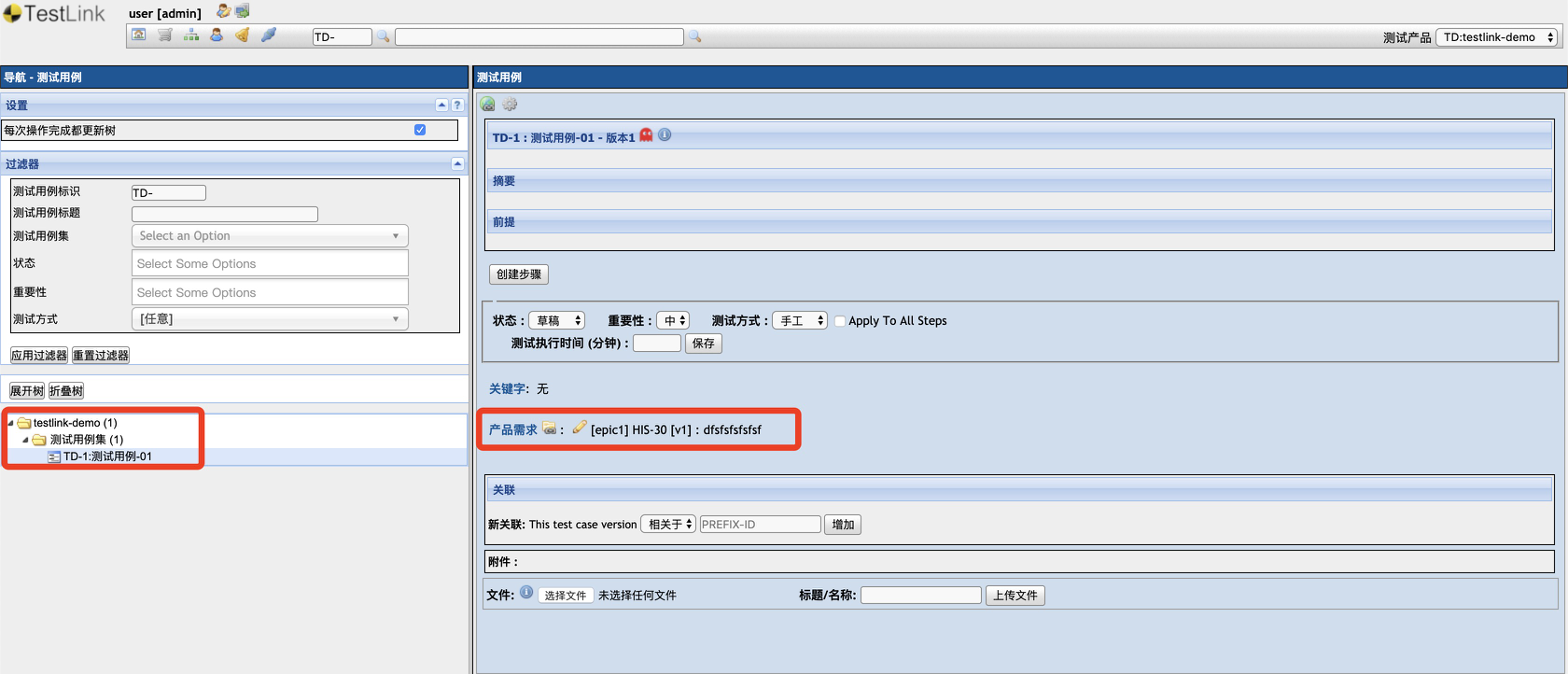1568x674 pixels.
Task: Click 上传文件 button
Action: (x=1015, y=596)
